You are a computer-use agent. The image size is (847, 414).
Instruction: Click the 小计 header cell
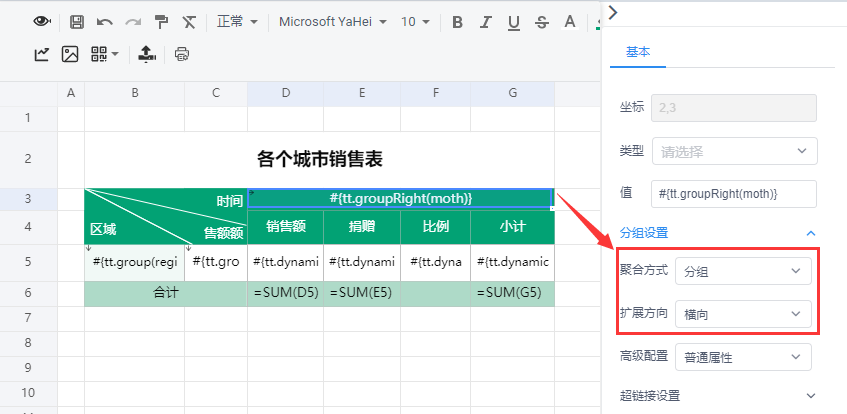tap(512, 227)
